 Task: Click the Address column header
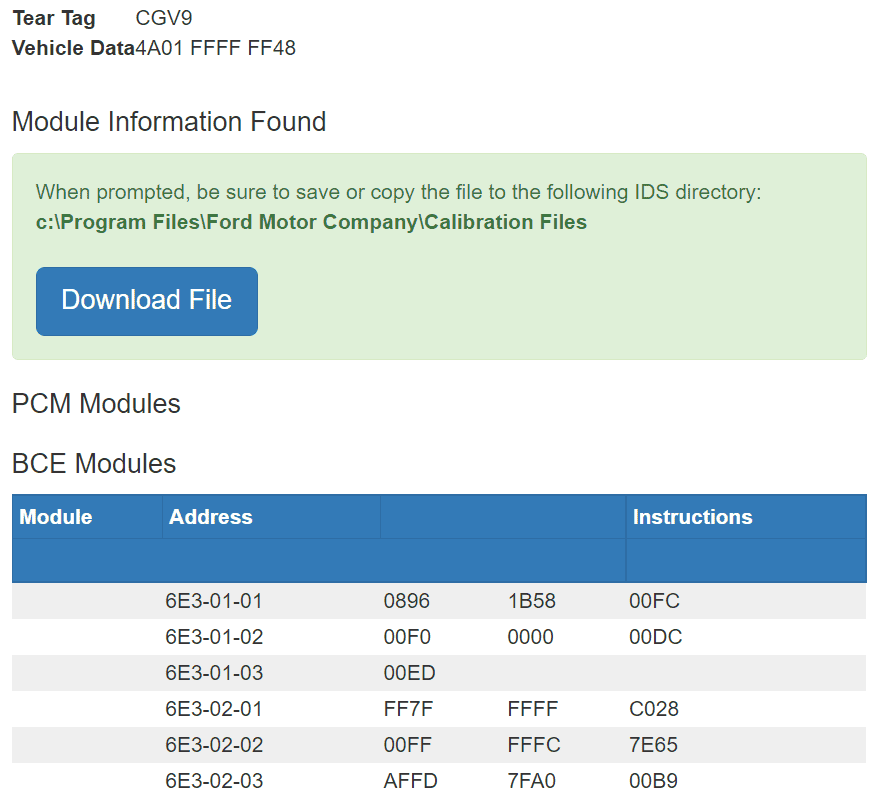(x=211, y=517)
